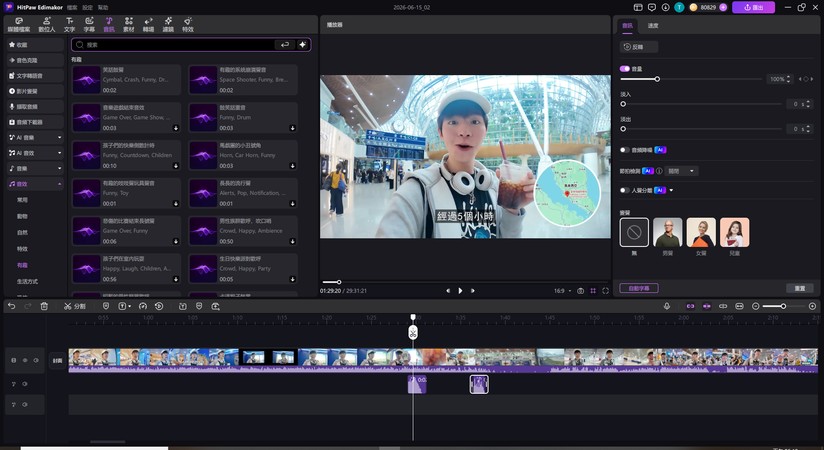This screenshot has height=450, width=824.
Task: Take a snapshot of the preview
Action: tap(580, 291)
